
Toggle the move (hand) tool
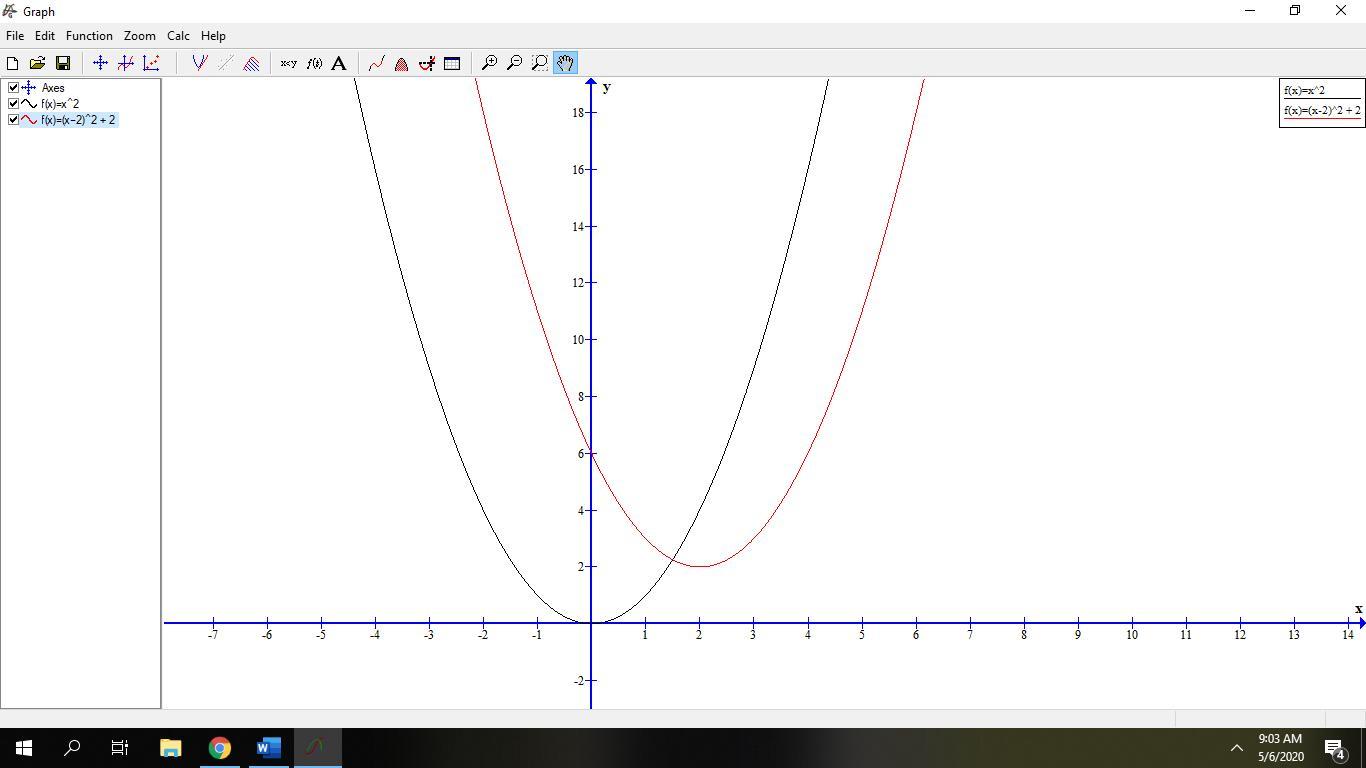[565, 63]
